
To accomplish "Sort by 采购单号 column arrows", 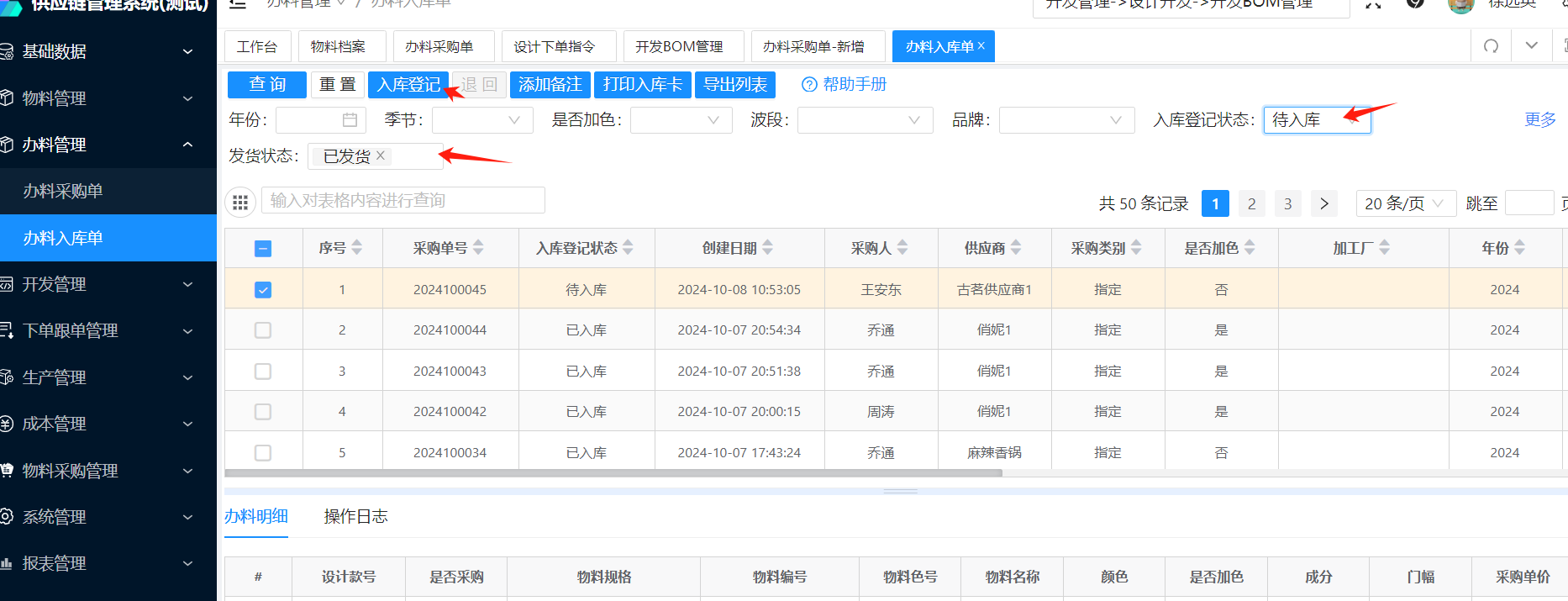I will pyautogui.click(x=478, y=248).
